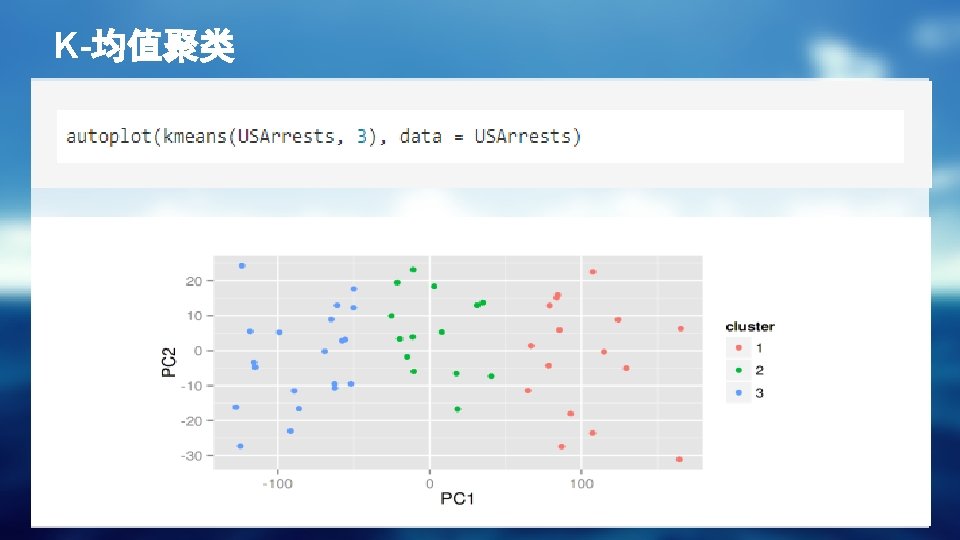This screenshot has width=960, height=540.
Task: Click the 0 tick on x-axis
Action: click(x=429, y=484)
